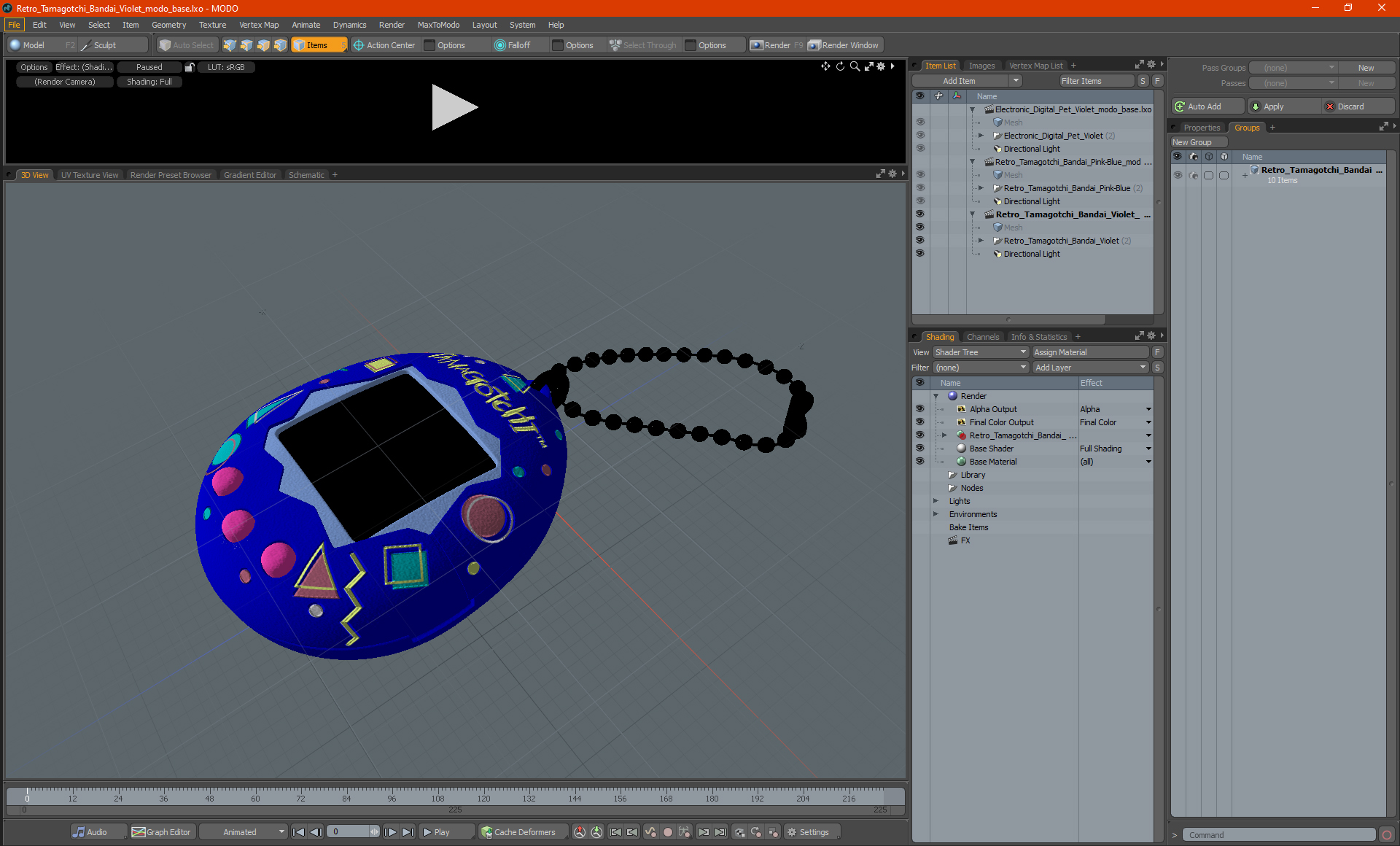1400x846 pixels.
Task: Toggle visibility of Retro_Tamagotchi_Bandai_Pink-Blue item
Action: point(919,188)
